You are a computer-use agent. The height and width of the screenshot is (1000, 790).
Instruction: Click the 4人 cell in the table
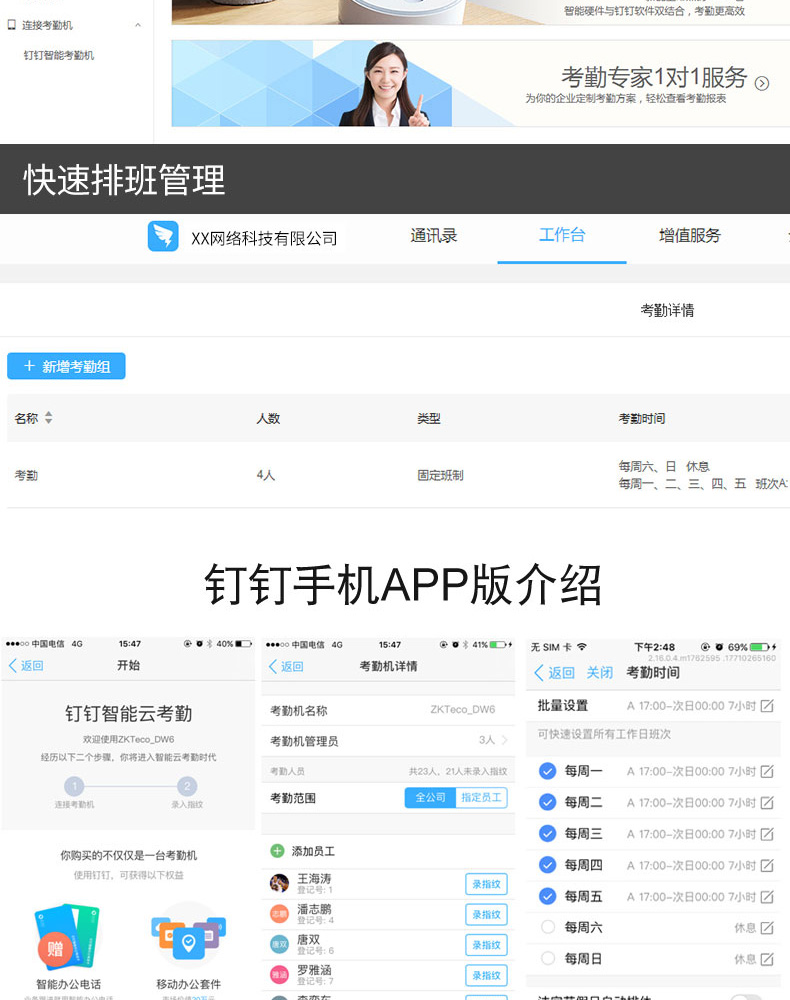pos(266,475)
